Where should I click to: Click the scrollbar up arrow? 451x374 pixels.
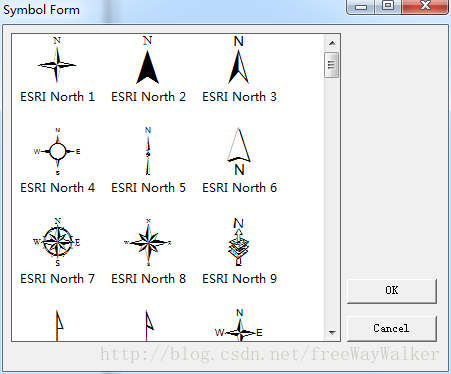pyautogui.click(x=332, y=43)
